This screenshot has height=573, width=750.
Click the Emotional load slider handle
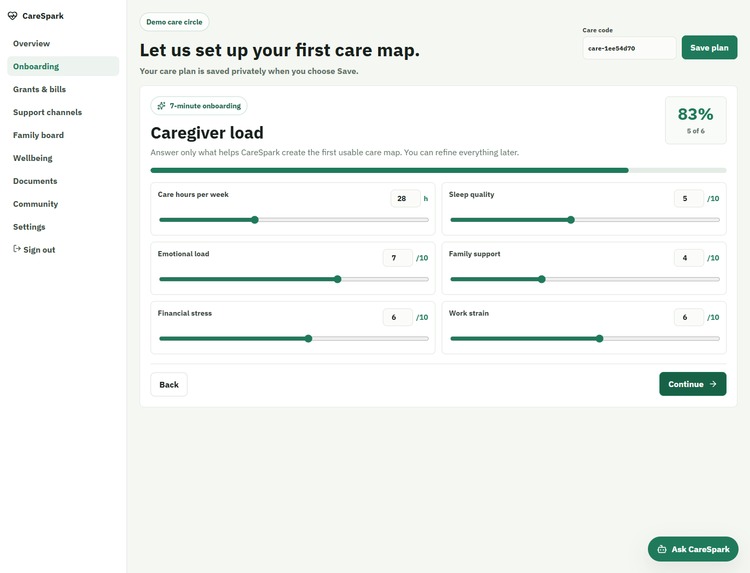(x=338, y=279)
